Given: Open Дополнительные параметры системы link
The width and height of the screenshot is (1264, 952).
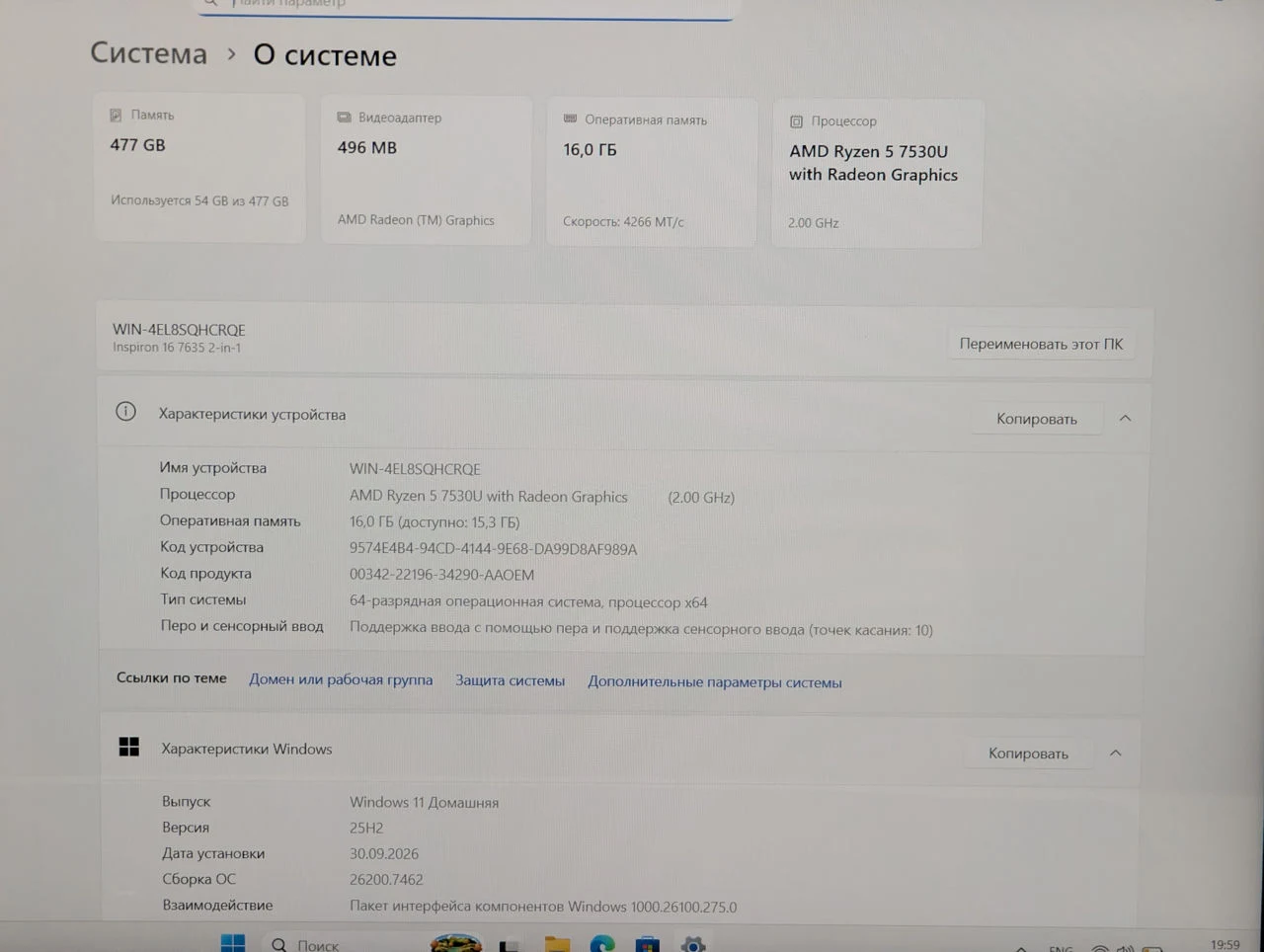Looking at the screenshot, I should (x=715, y=682).
